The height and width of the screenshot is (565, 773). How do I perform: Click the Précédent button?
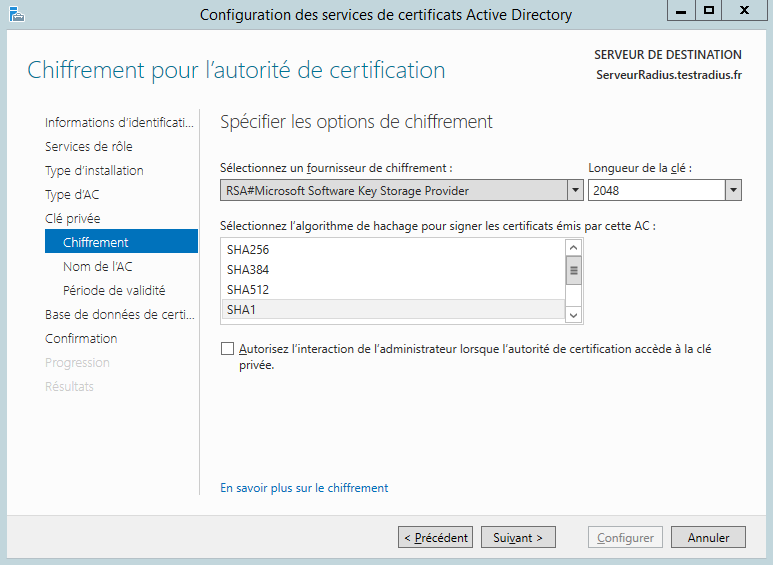pyautogui.click(x=435, y=537)
